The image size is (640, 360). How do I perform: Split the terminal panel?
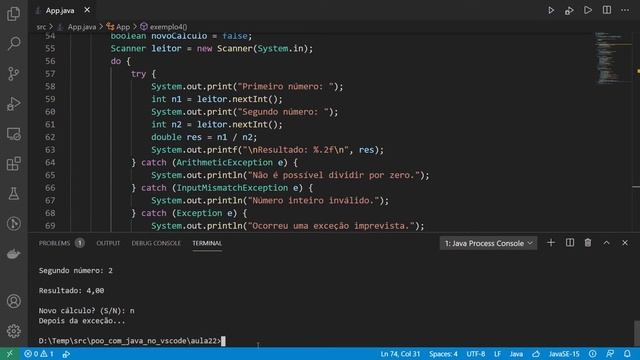coord(570,243)
